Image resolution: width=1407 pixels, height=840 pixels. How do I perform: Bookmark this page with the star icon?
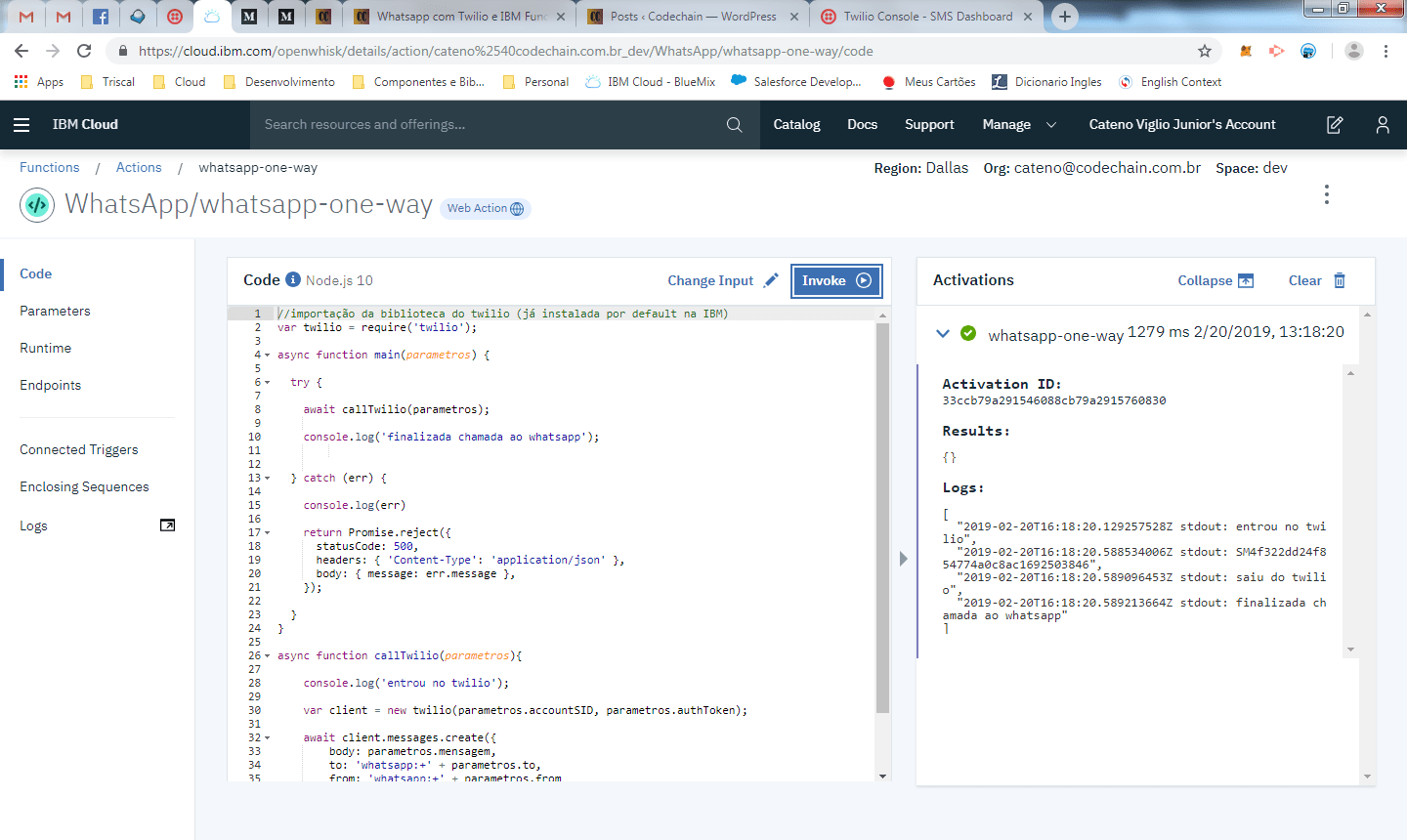pyautogui.click(x=1205, y=51)
